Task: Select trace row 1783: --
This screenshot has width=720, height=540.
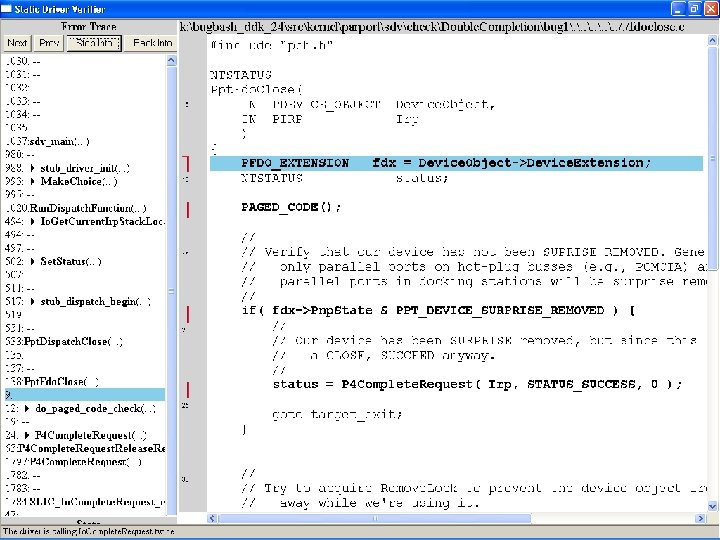Action: pos(22,489)
